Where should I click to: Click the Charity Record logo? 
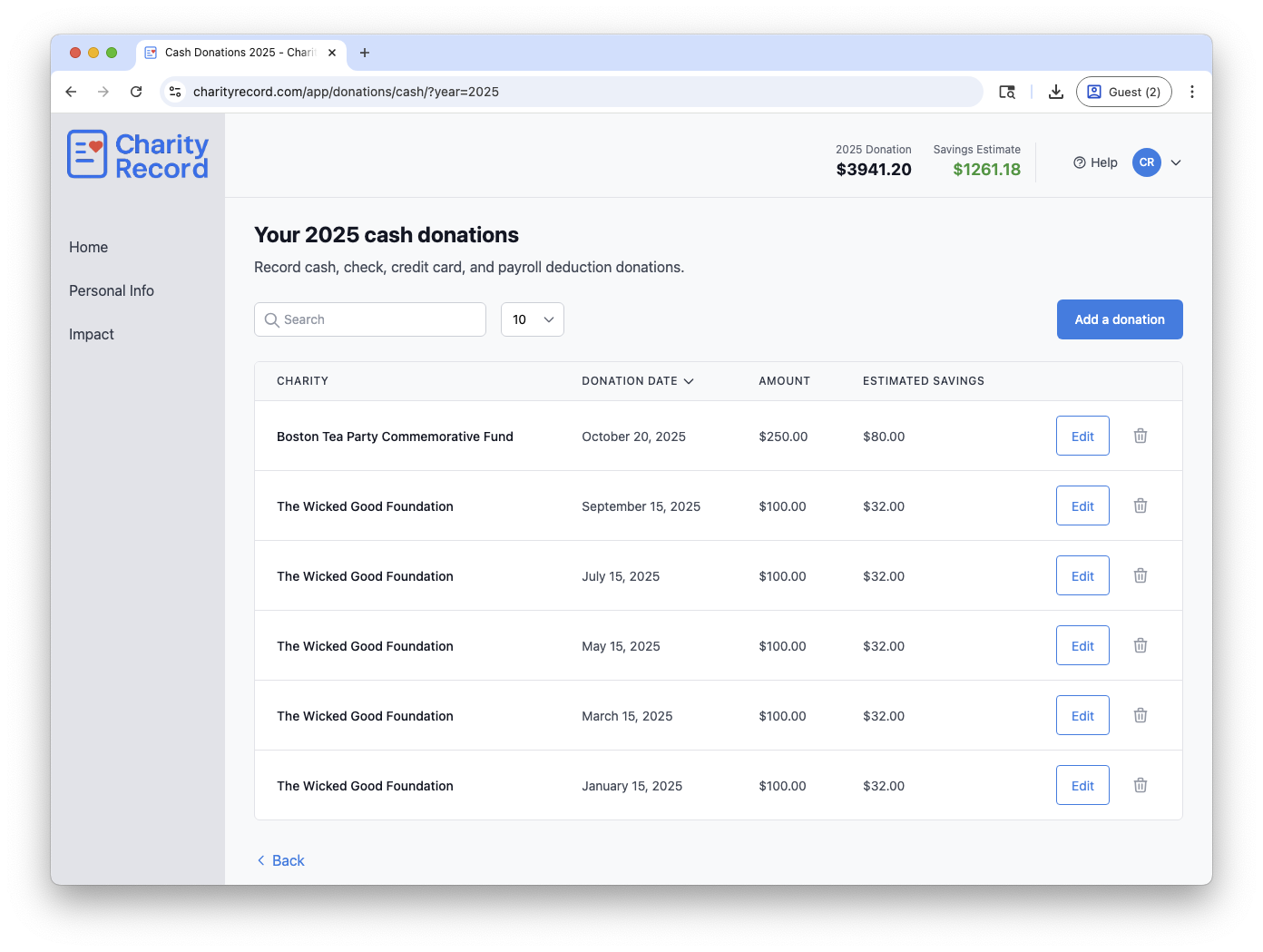tap(137, 154)
